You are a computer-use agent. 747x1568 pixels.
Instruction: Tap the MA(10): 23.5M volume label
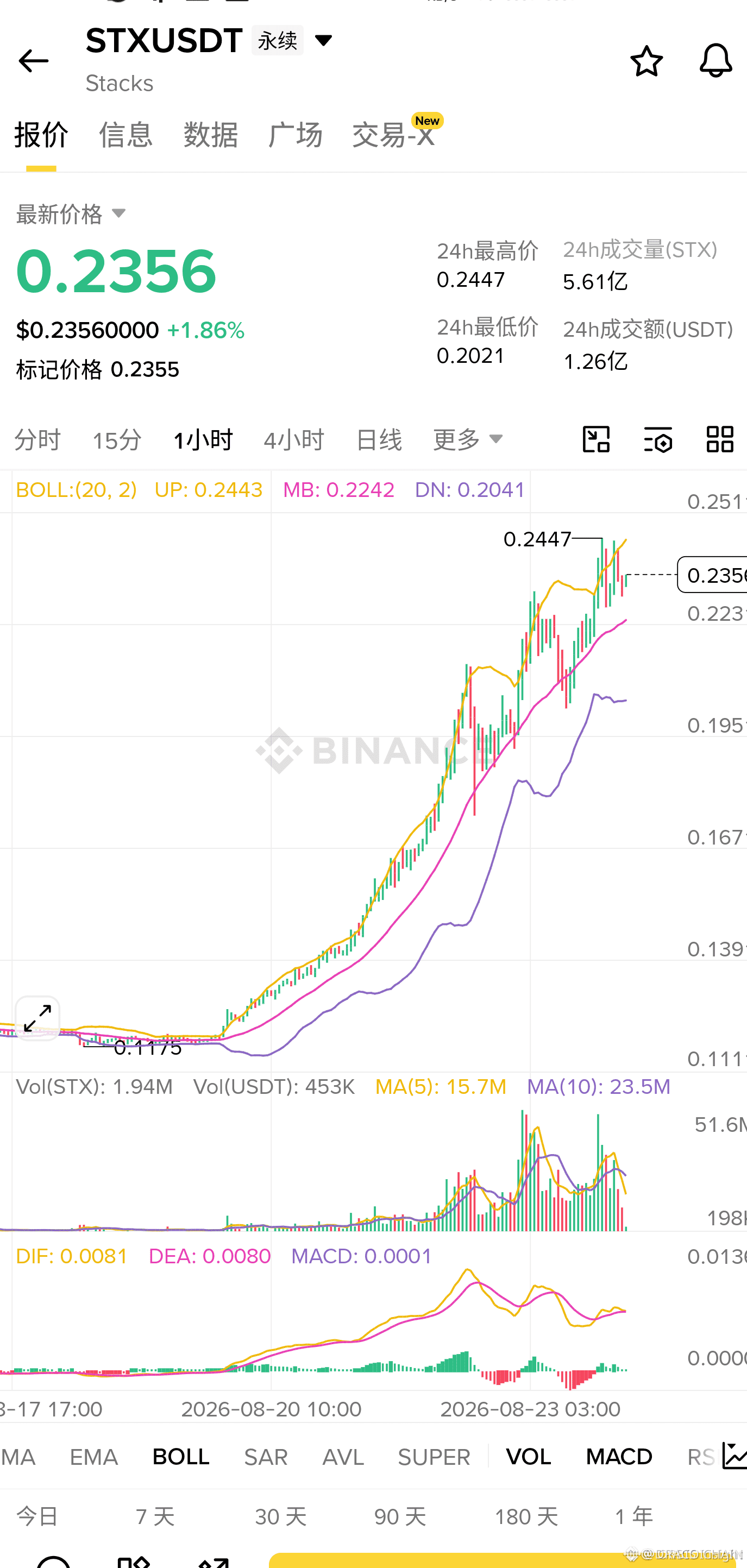[x=599, y=1087]
